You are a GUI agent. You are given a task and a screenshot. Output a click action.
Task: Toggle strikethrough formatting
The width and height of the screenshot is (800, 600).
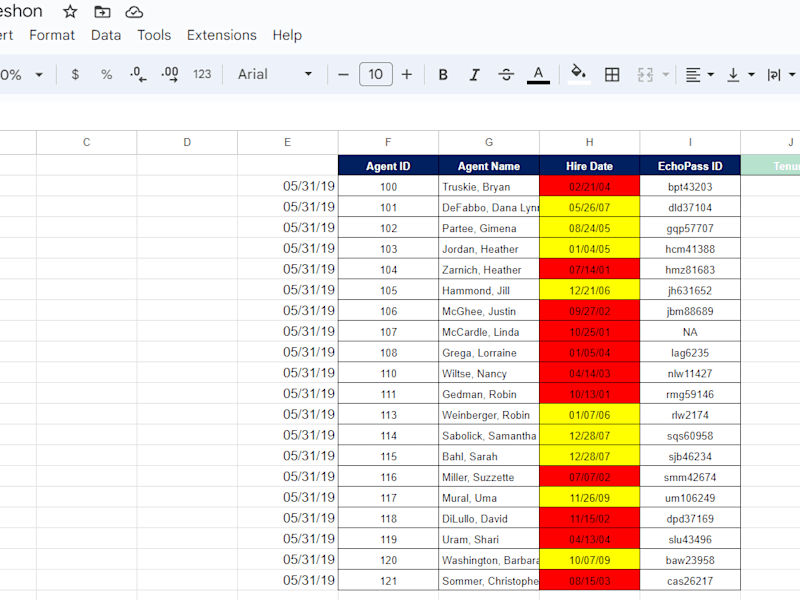tap(506, 75)
